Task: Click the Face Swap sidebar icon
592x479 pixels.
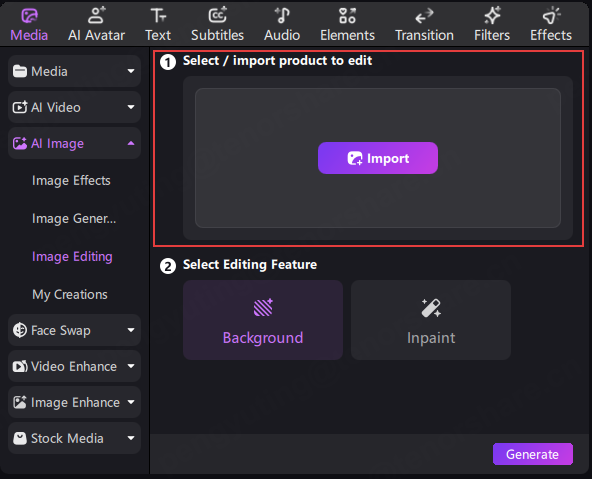Action: [20, 330]
